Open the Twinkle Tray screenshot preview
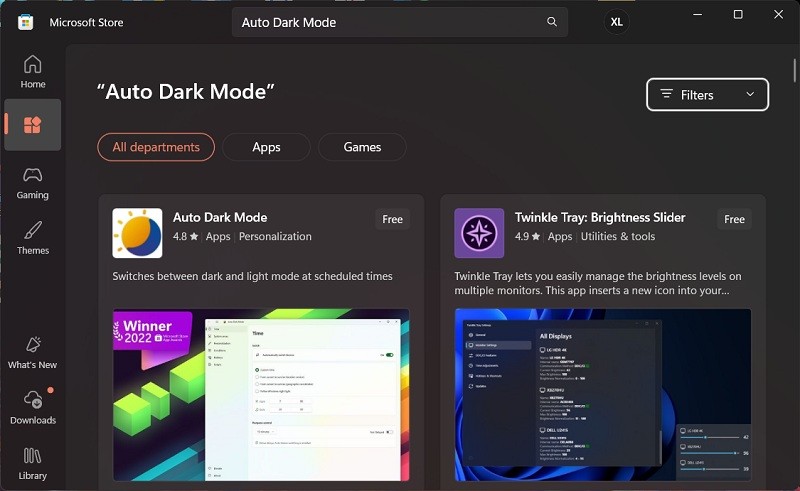 tap(603, 395)
